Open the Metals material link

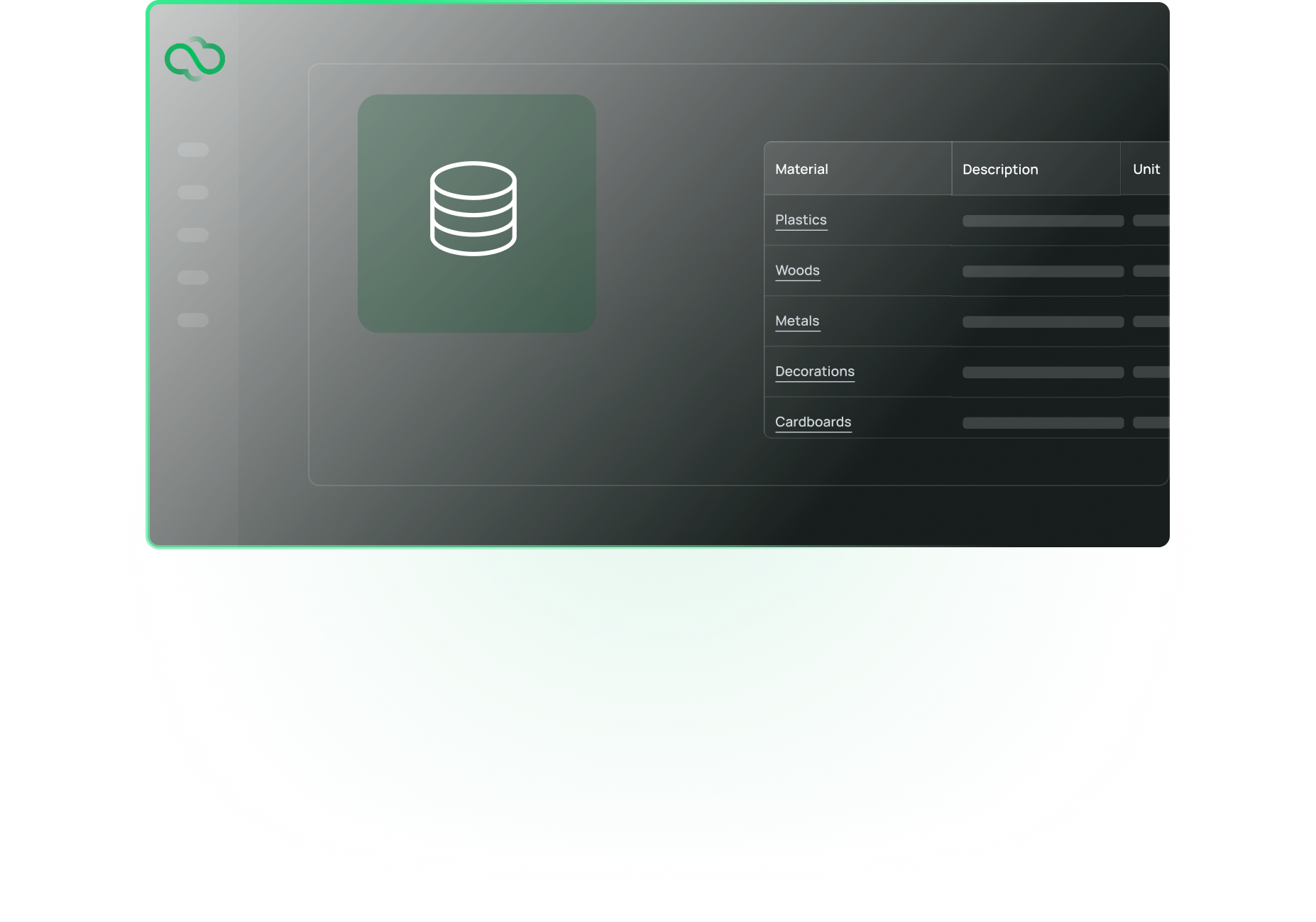point(797,321)
